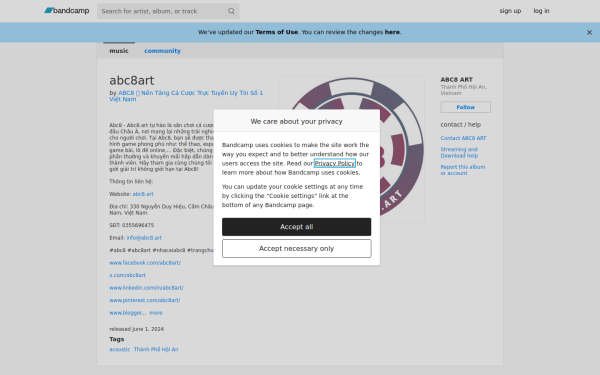Open the Privacy Policy link in dialog
This screenshot has height=375, width=600.
334,163
